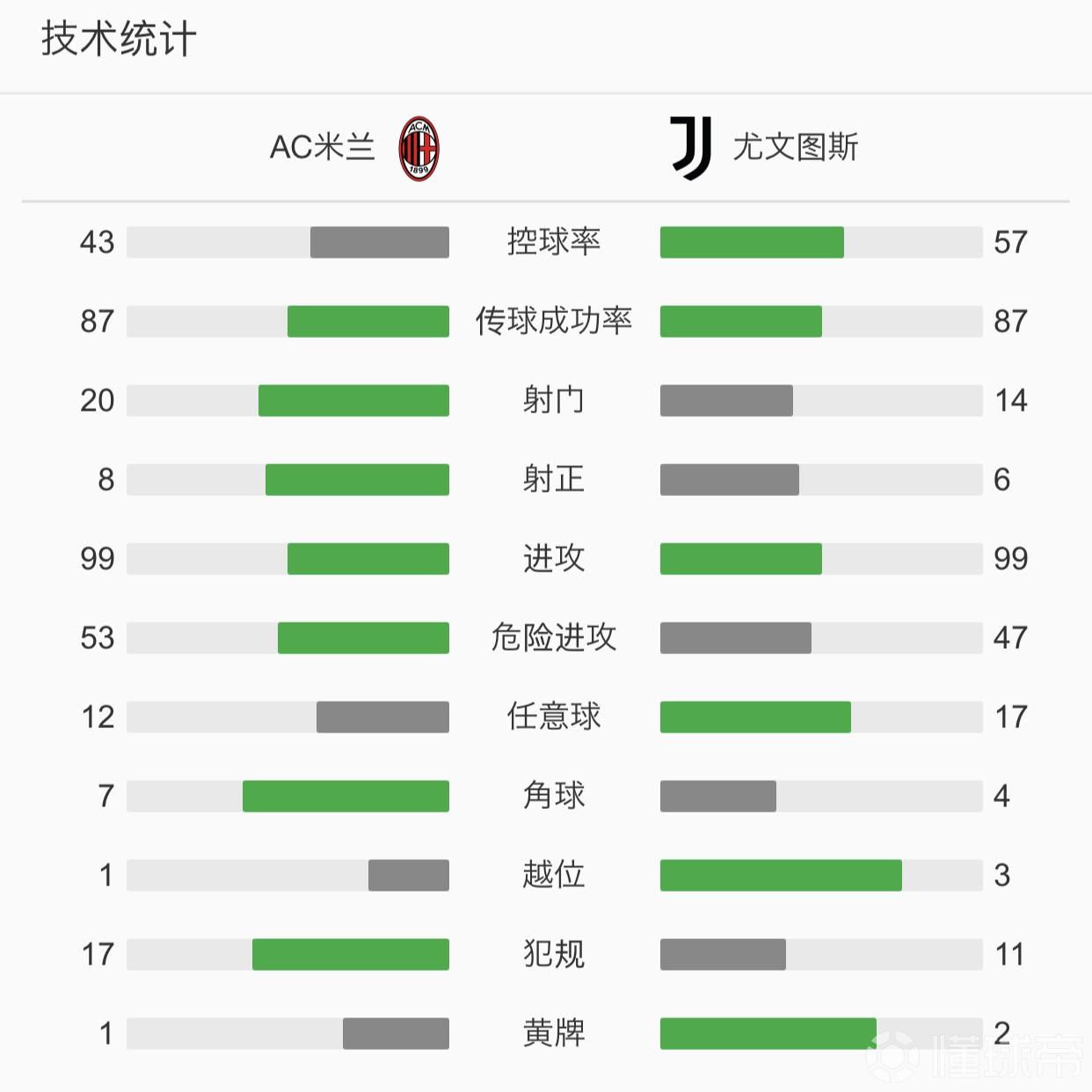The height and width of the screenshot is (1092, 1092).
Task: Click the Juventus J logo
Action: (x=691, y=148)
